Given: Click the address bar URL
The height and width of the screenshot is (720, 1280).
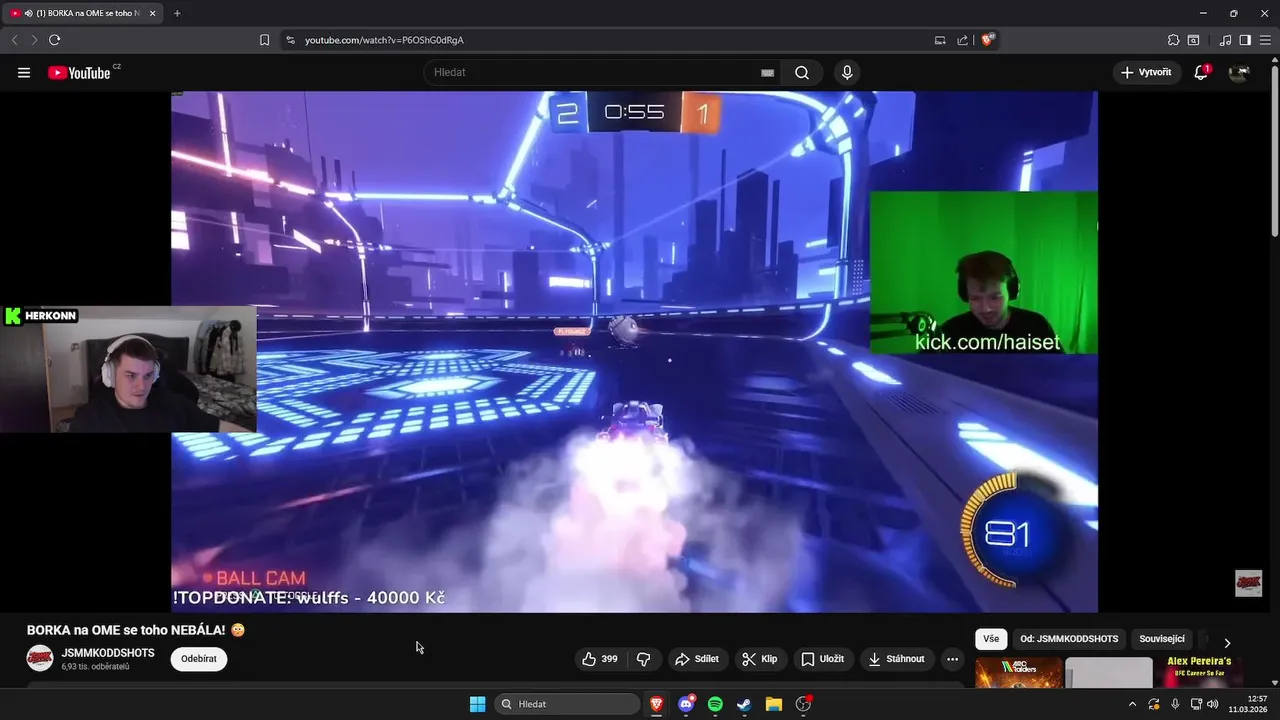Looking at the screenshot, I should [384, 40].
